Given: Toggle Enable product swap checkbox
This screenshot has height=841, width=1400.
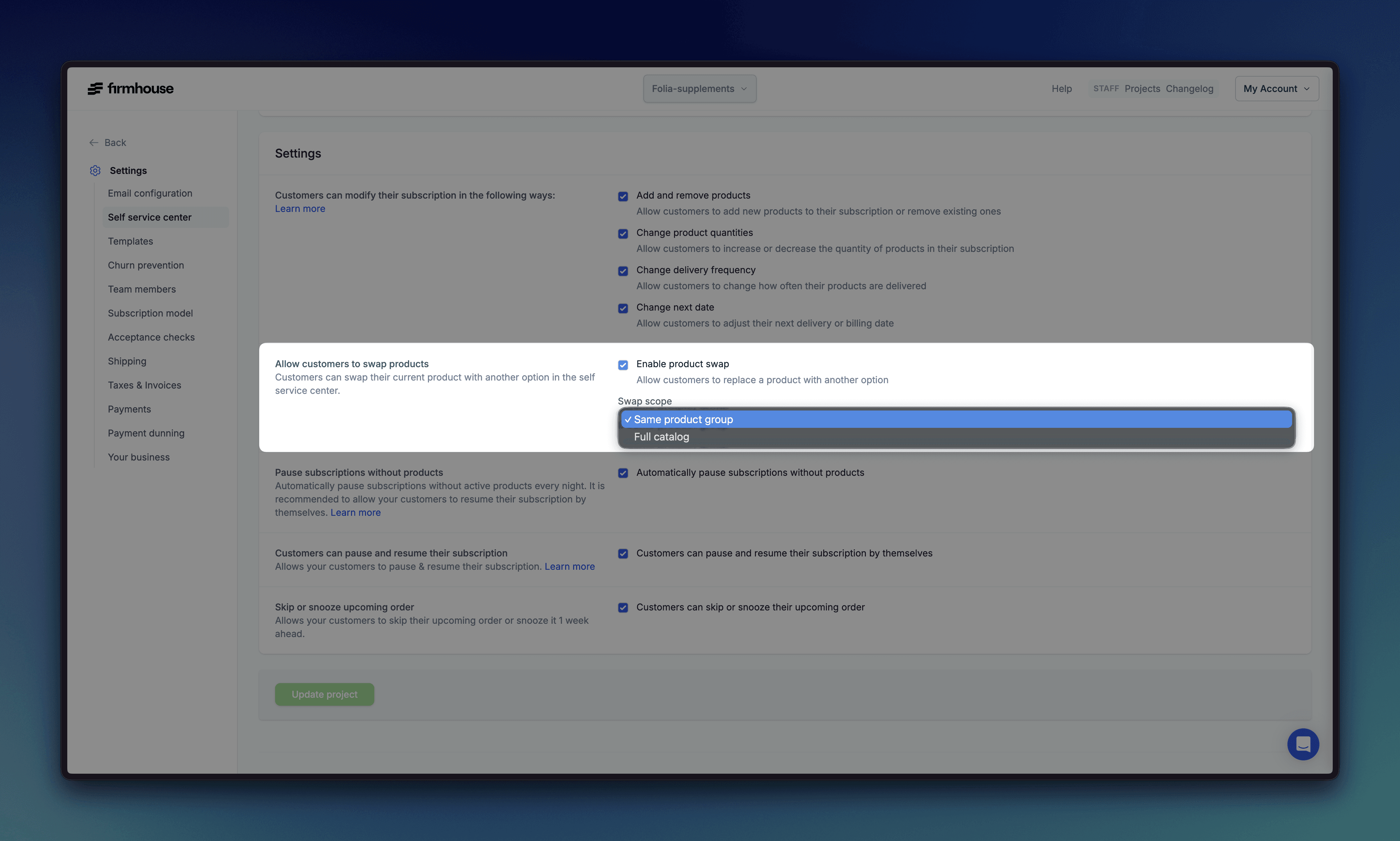Looking at the screenshot, I should click(623, 365).
